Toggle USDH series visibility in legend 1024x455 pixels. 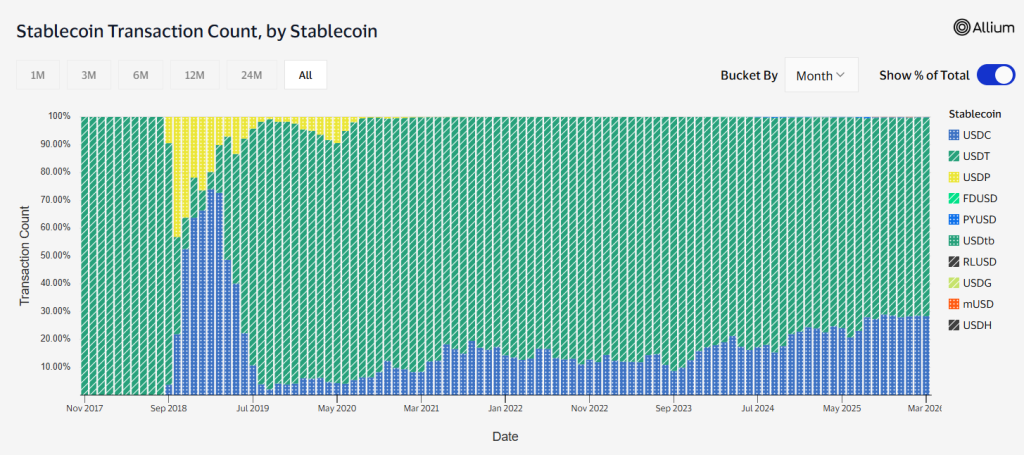click(x=974, y=324)
